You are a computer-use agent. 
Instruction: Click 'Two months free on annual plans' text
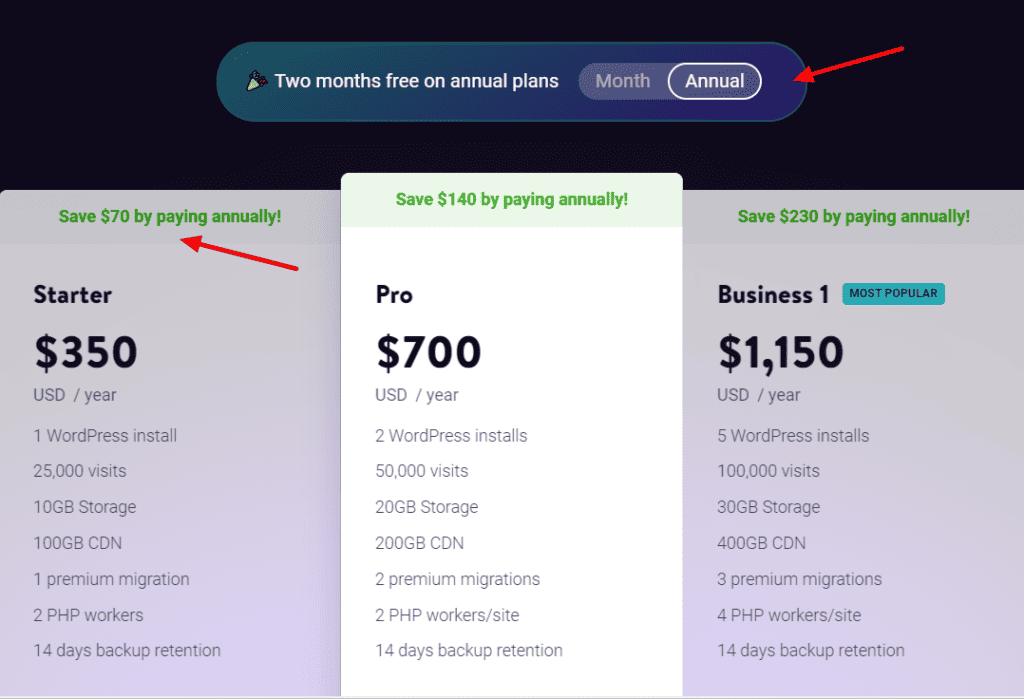[418, 81]
